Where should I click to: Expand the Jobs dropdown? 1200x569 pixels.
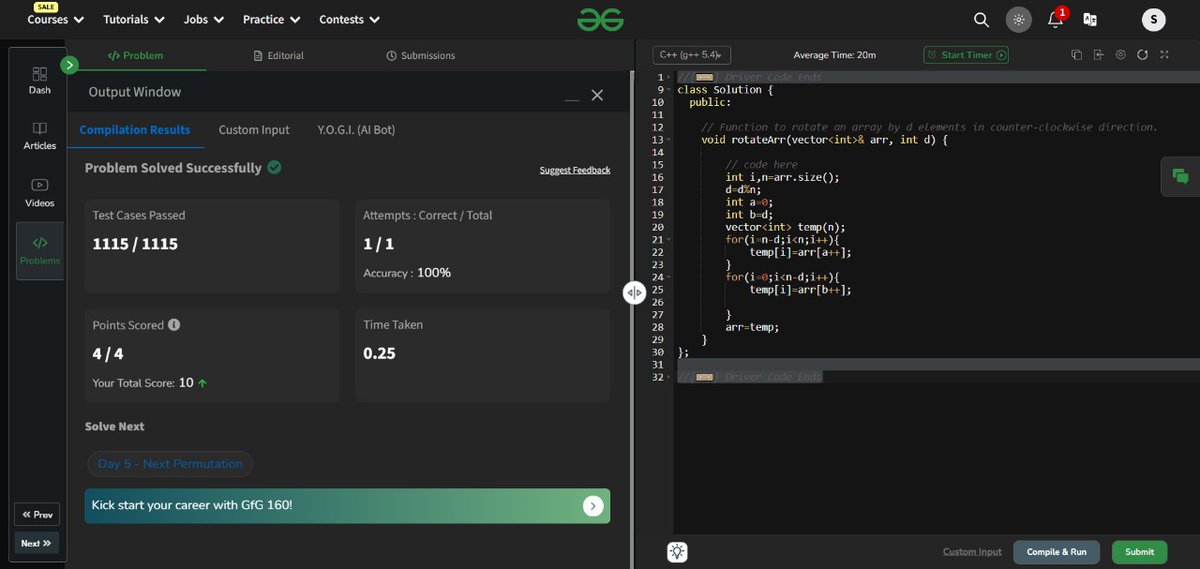204,19
